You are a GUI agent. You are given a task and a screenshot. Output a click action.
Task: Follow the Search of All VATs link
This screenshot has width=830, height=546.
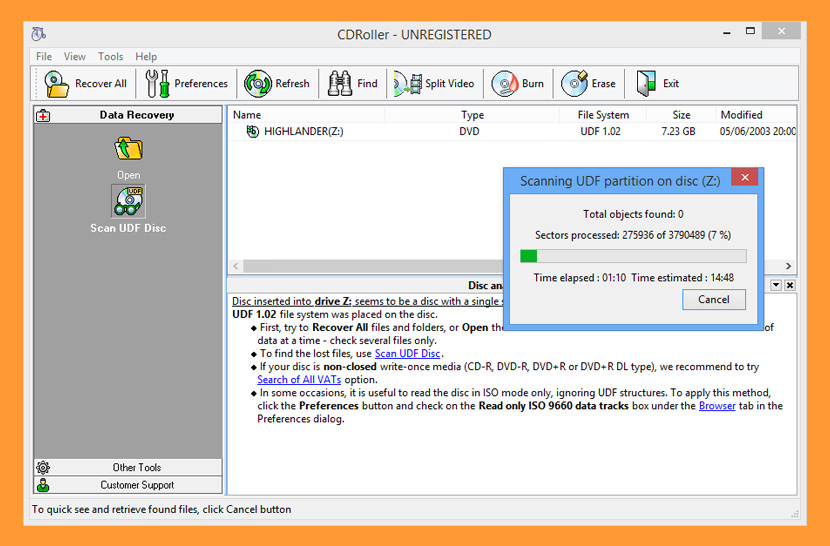299,379
